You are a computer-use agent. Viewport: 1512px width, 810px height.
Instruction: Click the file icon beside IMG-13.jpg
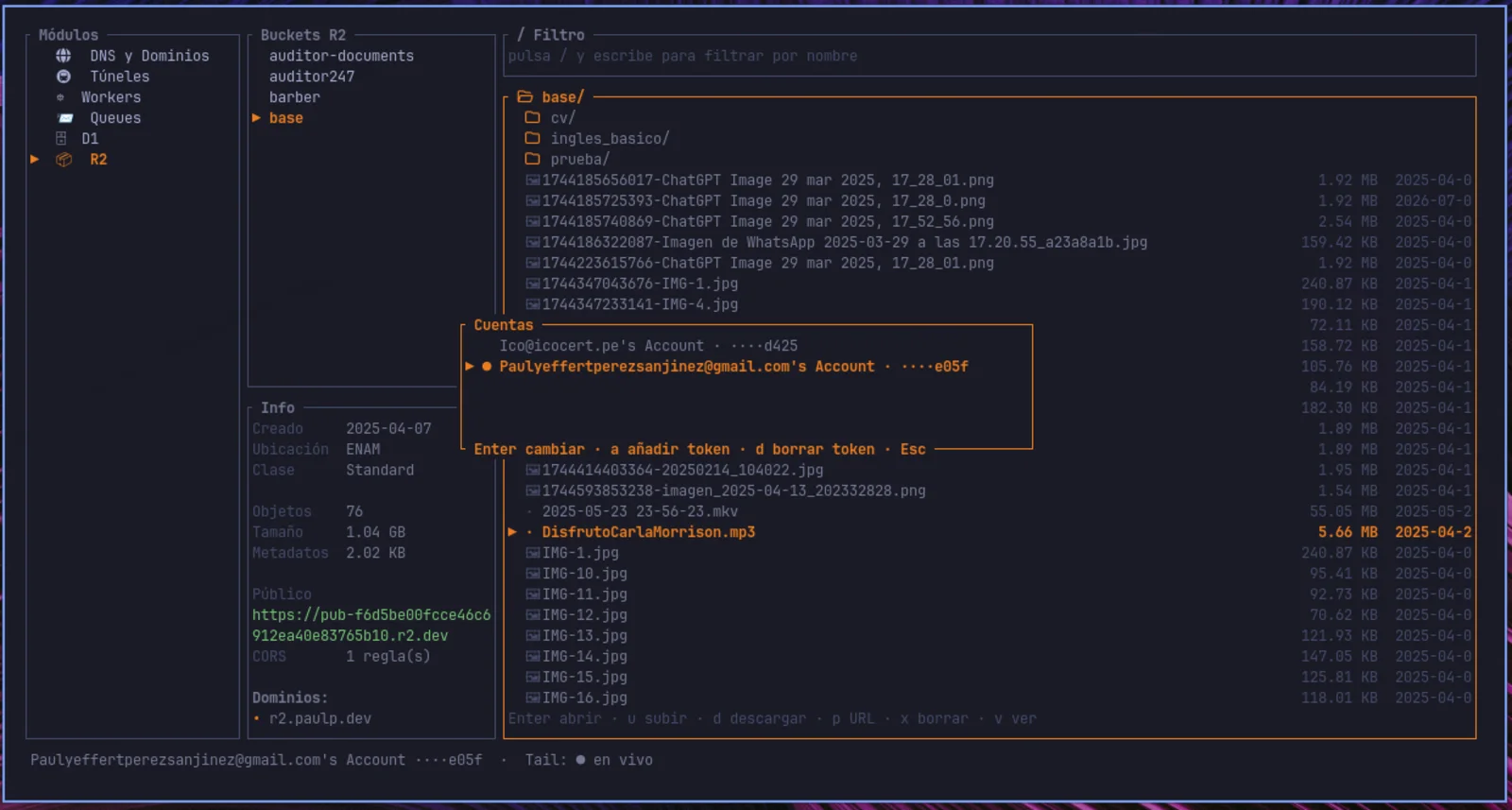(533, 636)
